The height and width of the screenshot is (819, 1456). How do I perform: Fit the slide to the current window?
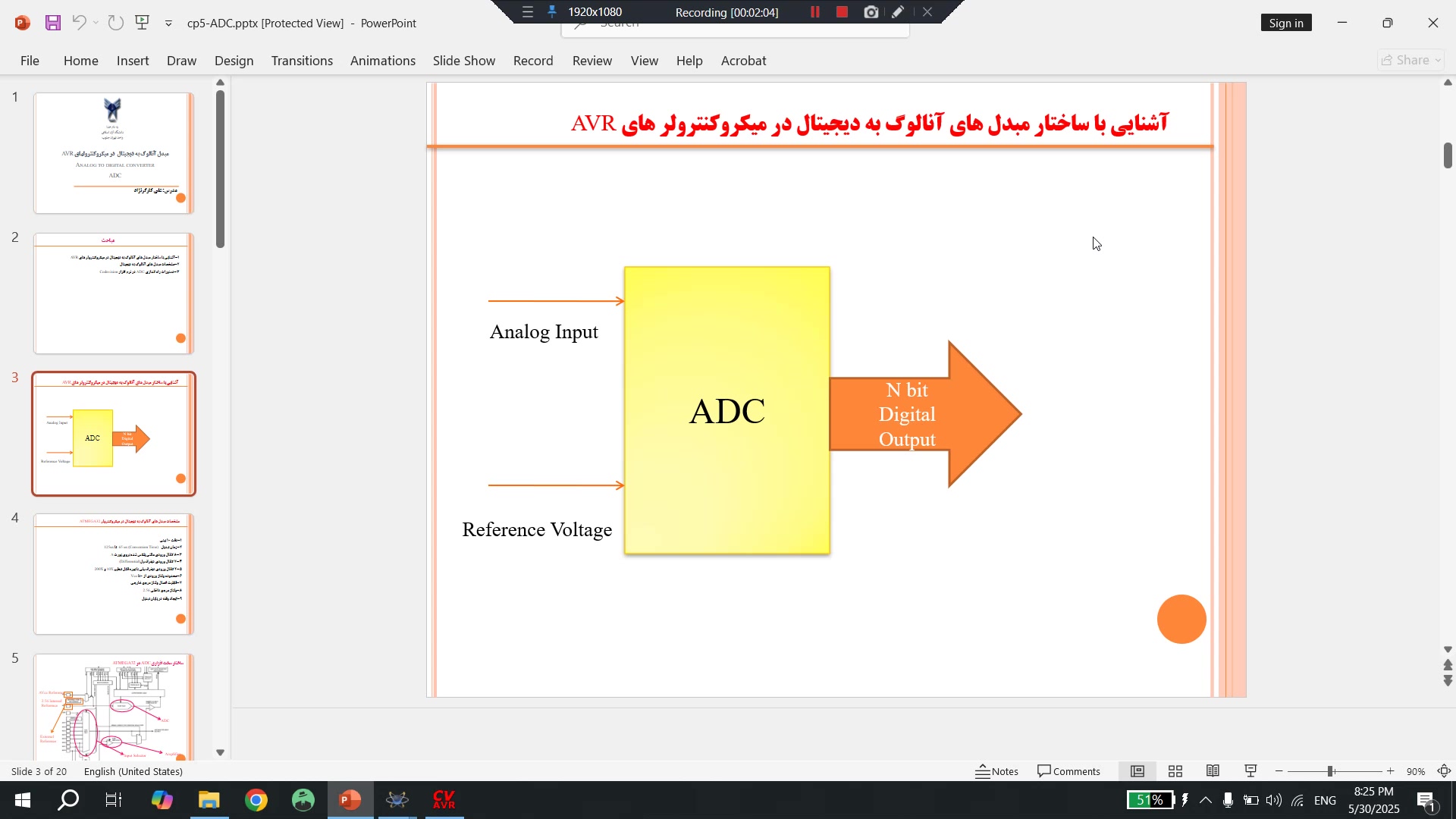click(1445, 771)
